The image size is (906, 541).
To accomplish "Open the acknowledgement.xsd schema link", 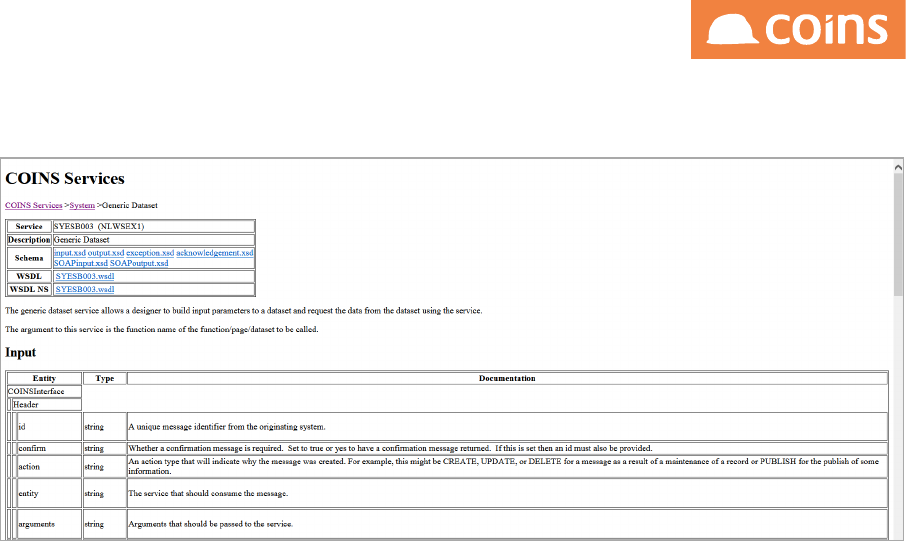I will [x=215, y=253].
